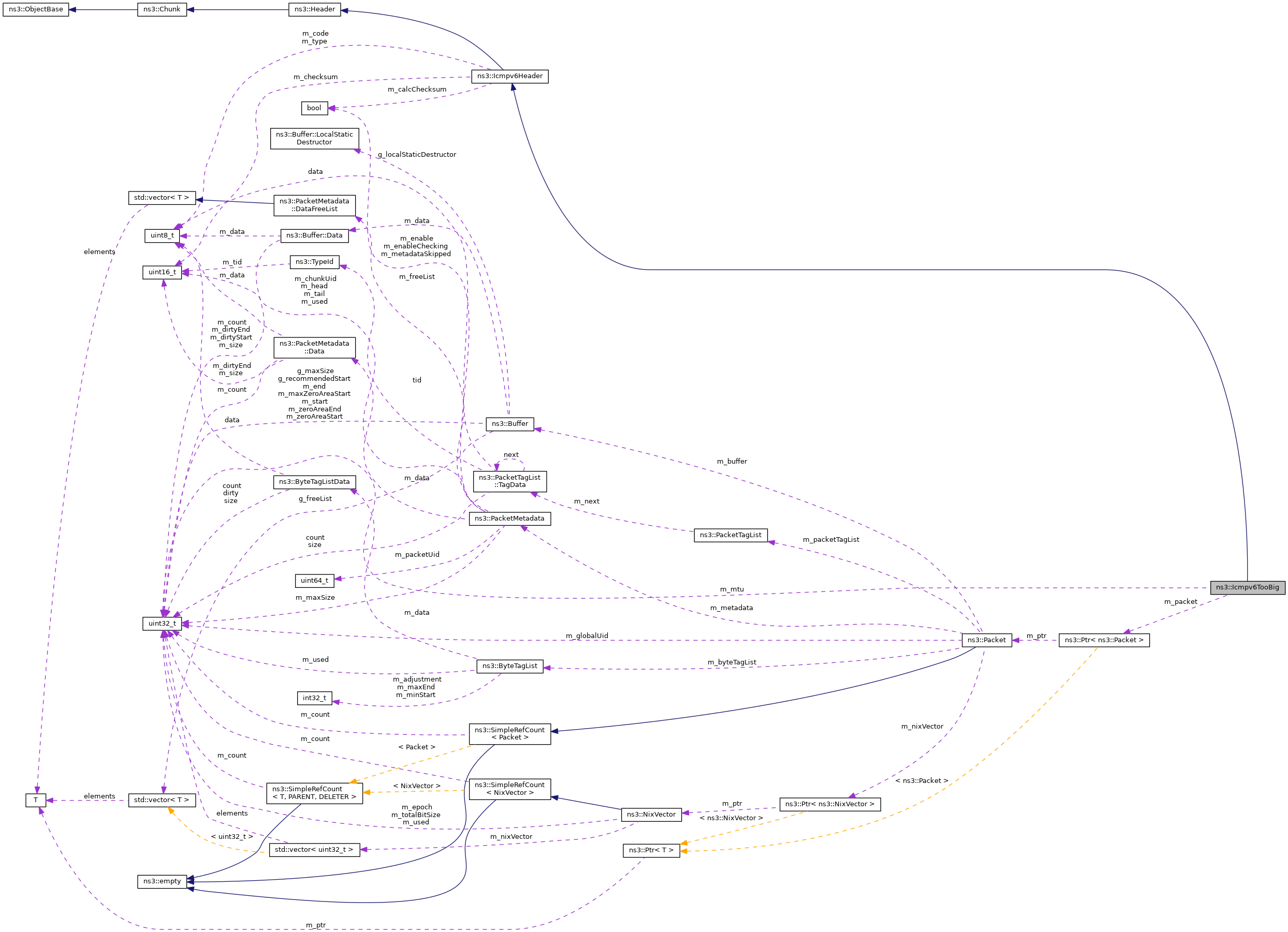Click the m_tid edge label

(x=232, y=263)
